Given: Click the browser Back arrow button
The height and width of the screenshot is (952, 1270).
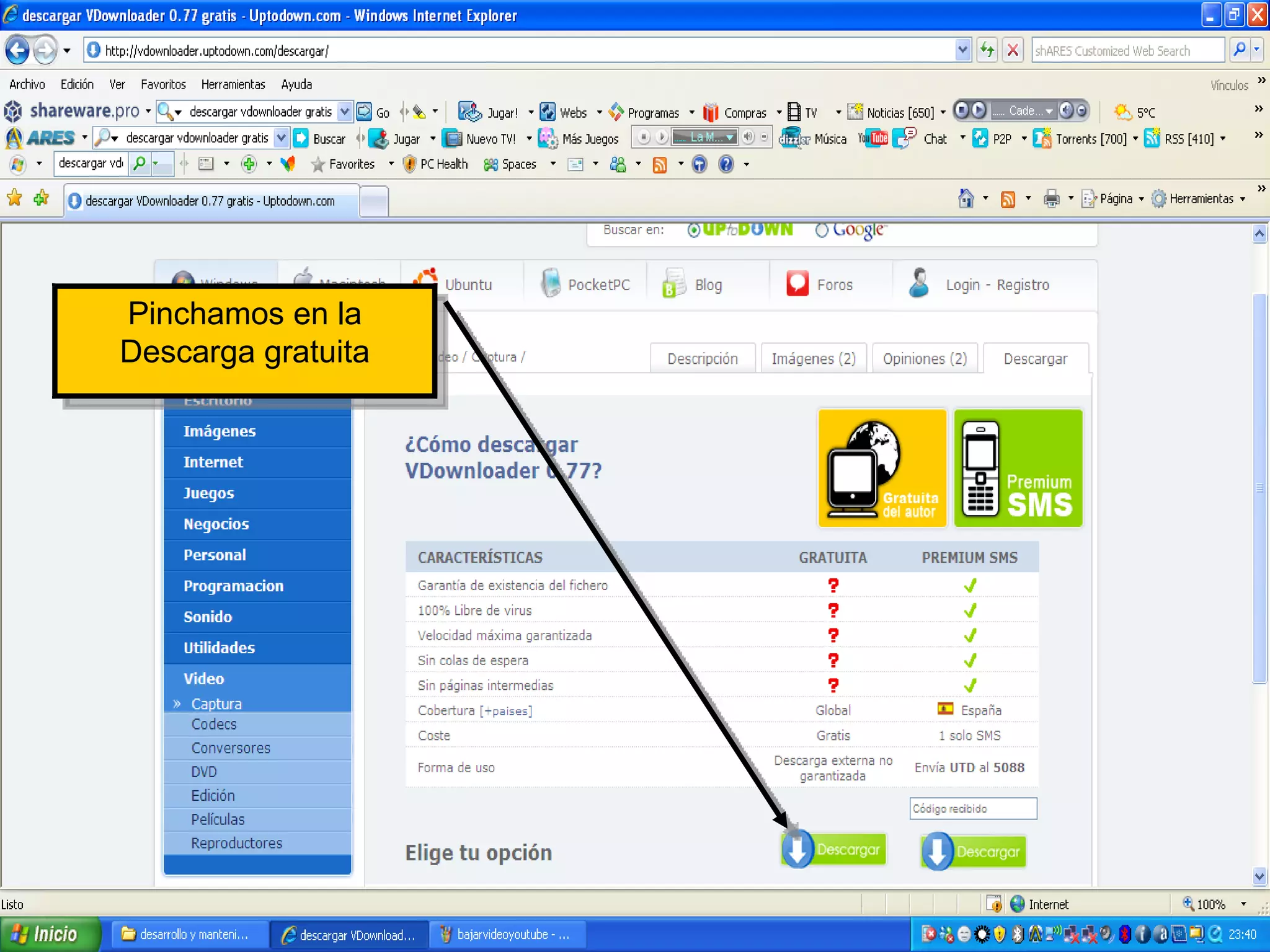Looking at the screenshot, I should click(18, 50).
